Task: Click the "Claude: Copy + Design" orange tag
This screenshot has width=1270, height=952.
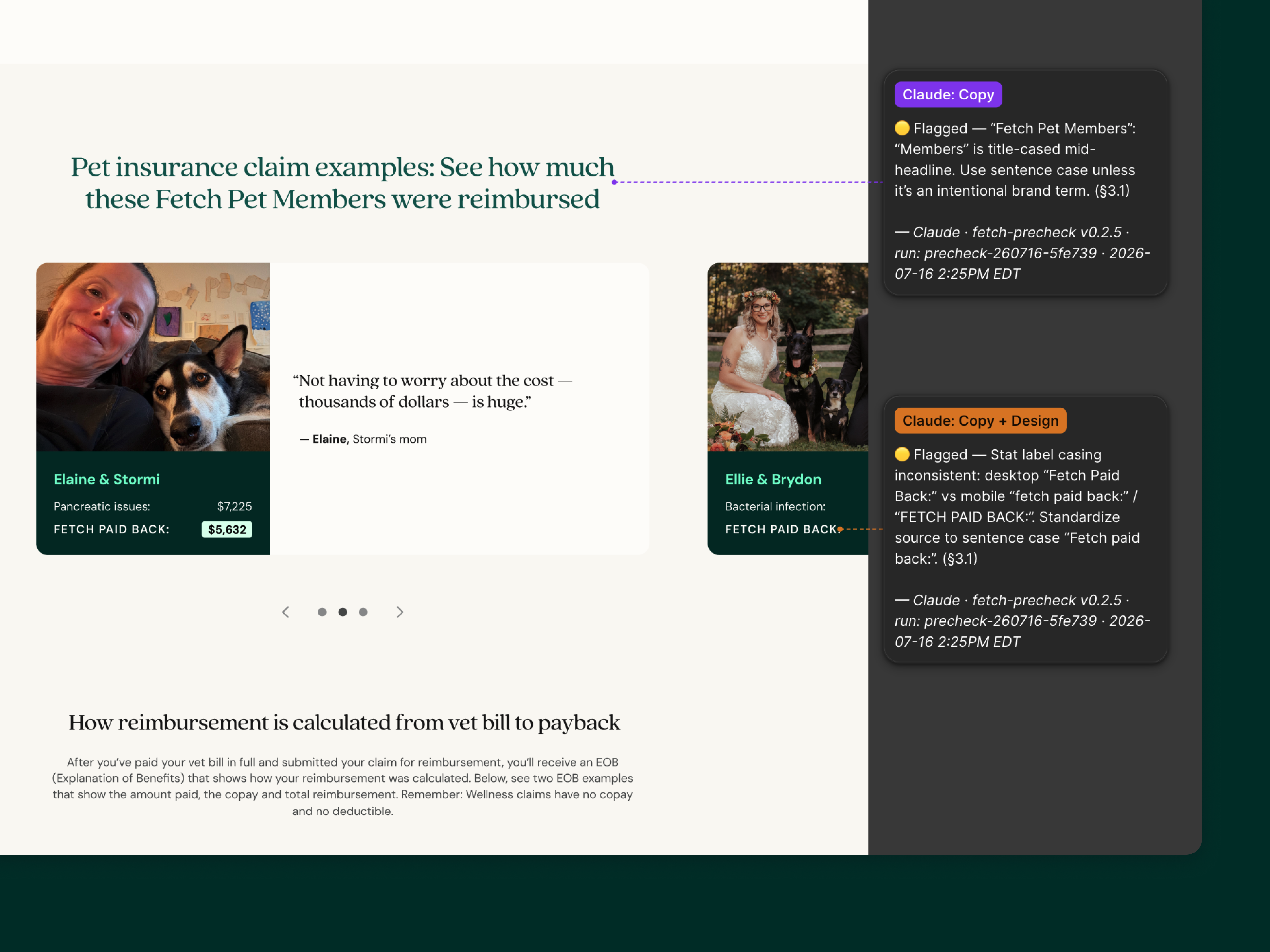Action: tap(980, 420)
